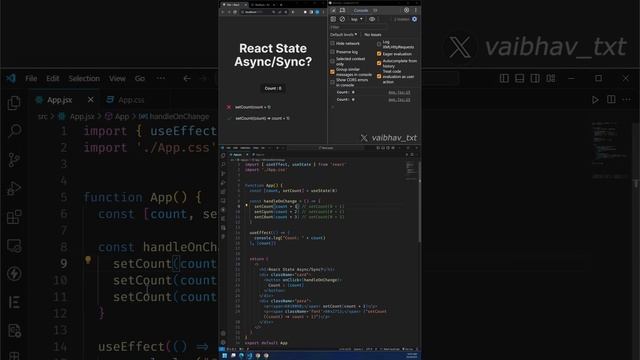Uncheck Autocomplete from history
This screenshot has height=360, width=640.
coord(379,63)
